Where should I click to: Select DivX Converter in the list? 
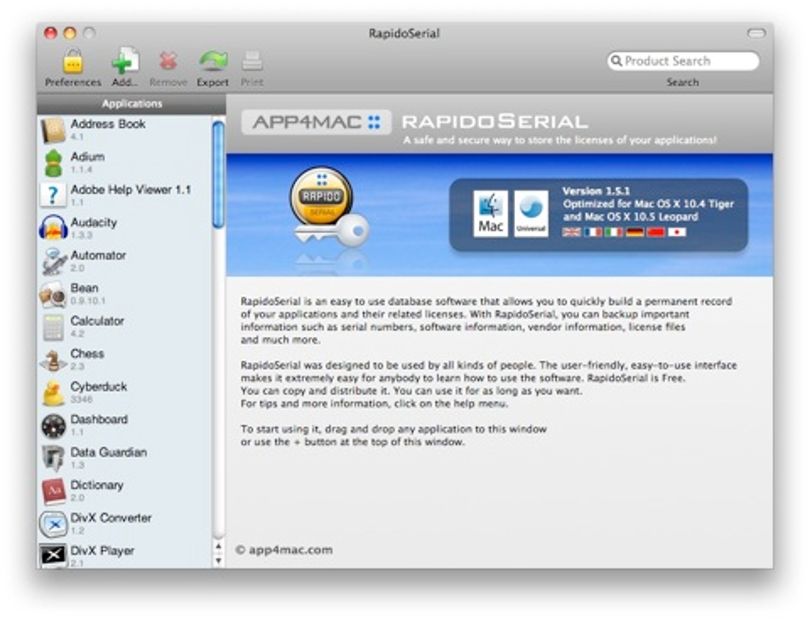click(x=125, y=523)
